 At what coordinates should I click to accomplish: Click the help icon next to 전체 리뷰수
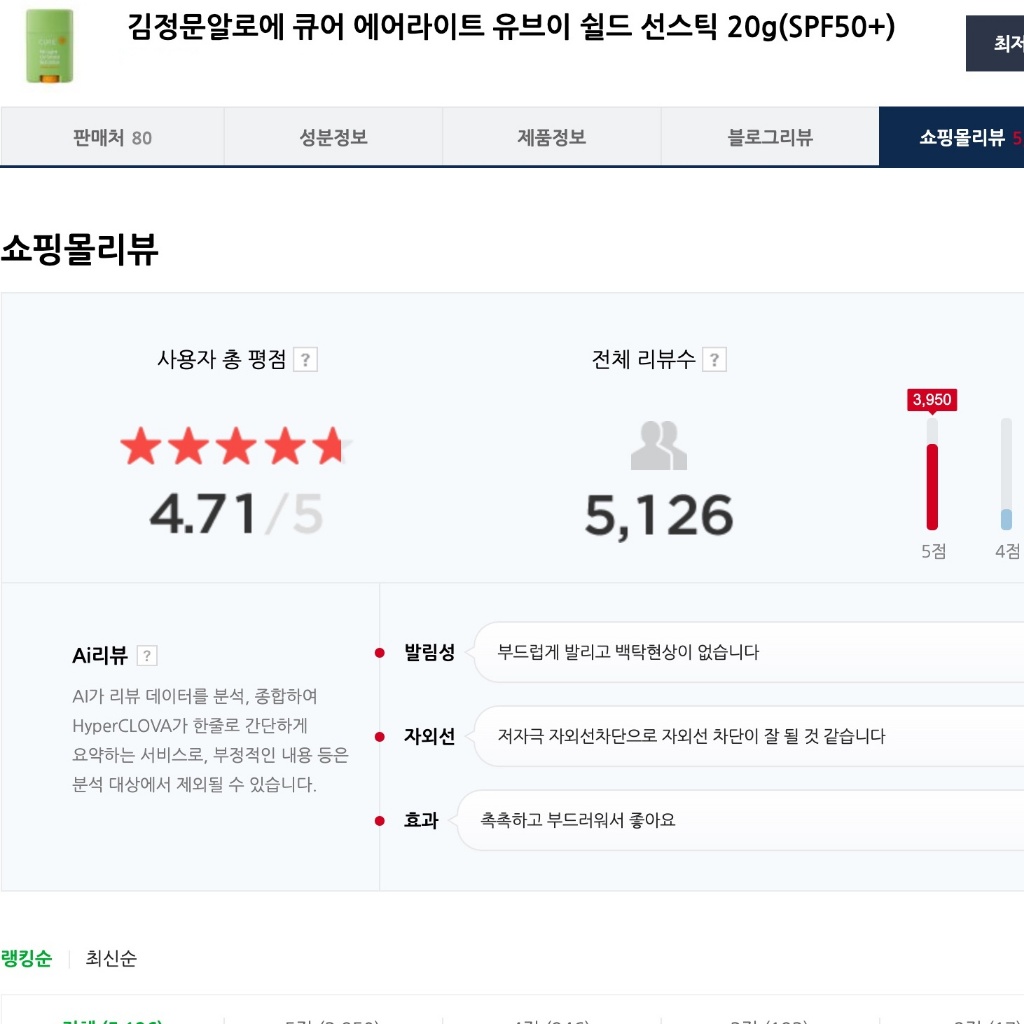714,360
